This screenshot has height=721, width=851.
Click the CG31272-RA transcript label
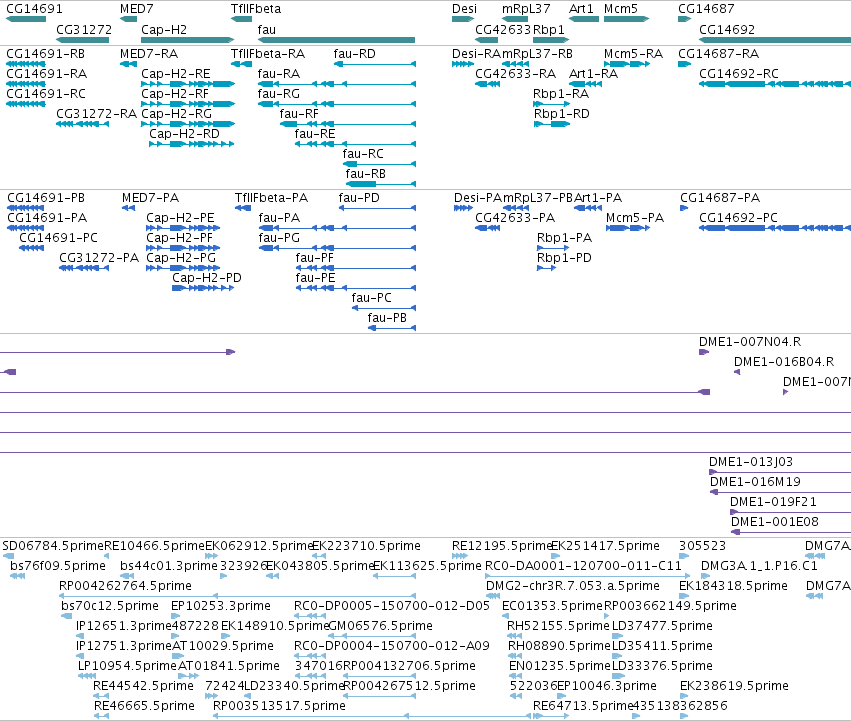tap(97, 114)
